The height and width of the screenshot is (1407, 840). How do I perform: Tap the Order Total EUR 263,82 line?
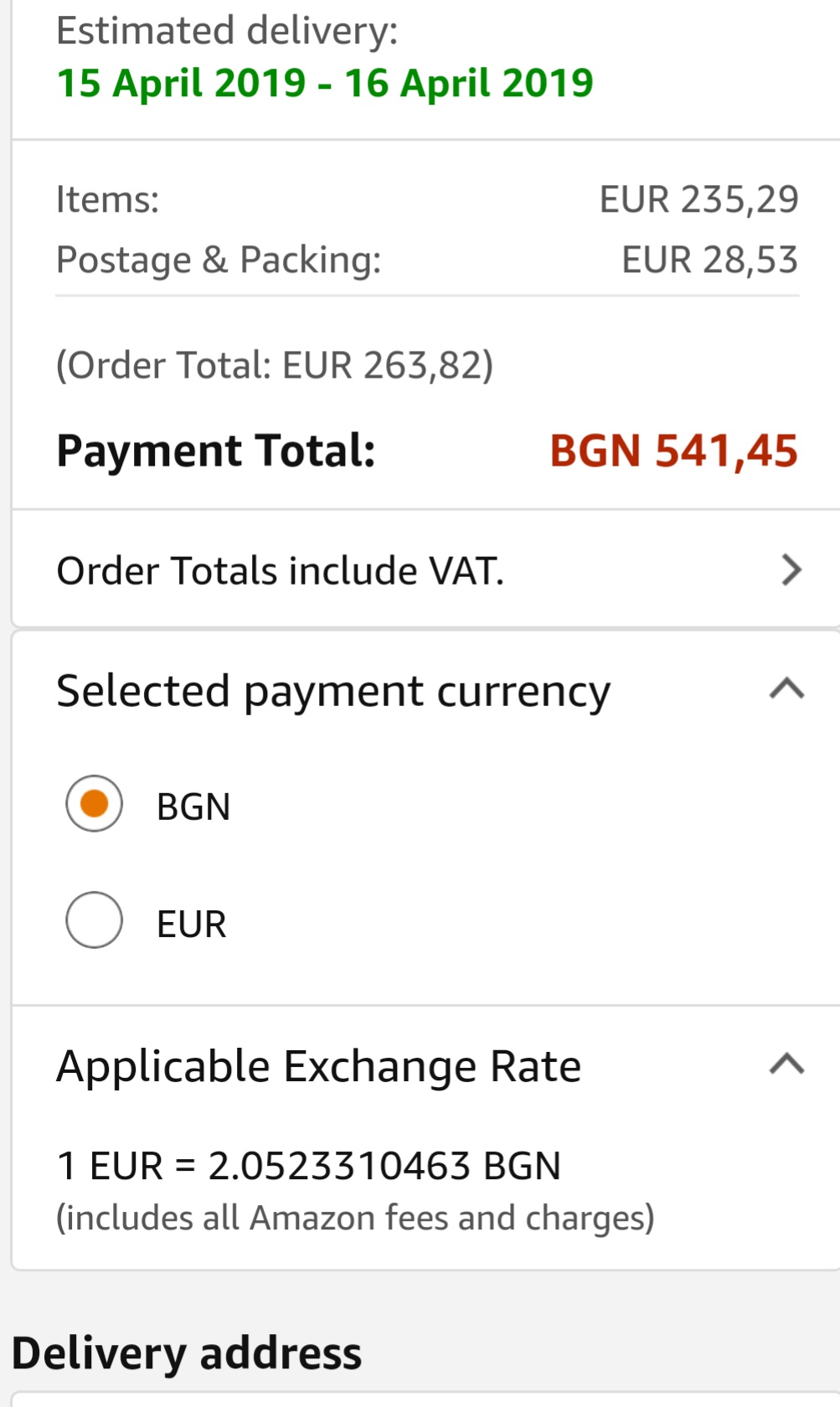275,365
